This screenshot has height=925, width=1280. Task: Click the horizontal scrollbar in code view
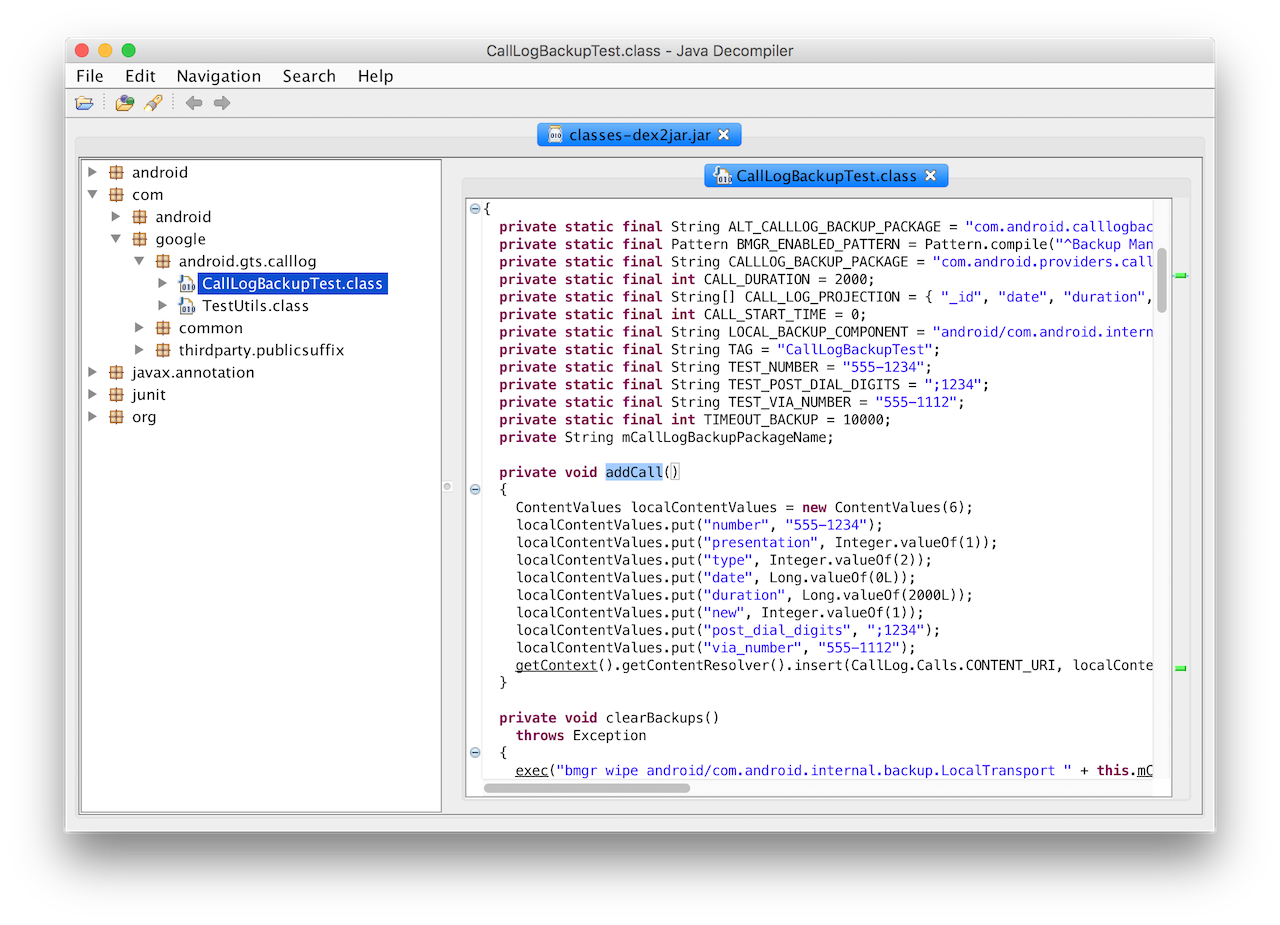[x=587, y=788]
